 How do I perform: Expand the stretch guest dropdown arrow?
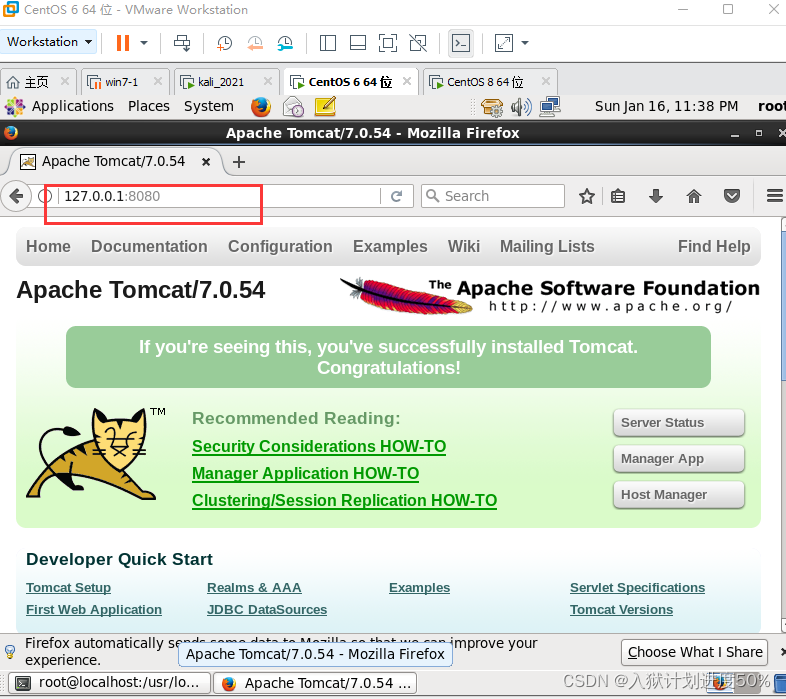pyautogui.click(x=525, y=43)
